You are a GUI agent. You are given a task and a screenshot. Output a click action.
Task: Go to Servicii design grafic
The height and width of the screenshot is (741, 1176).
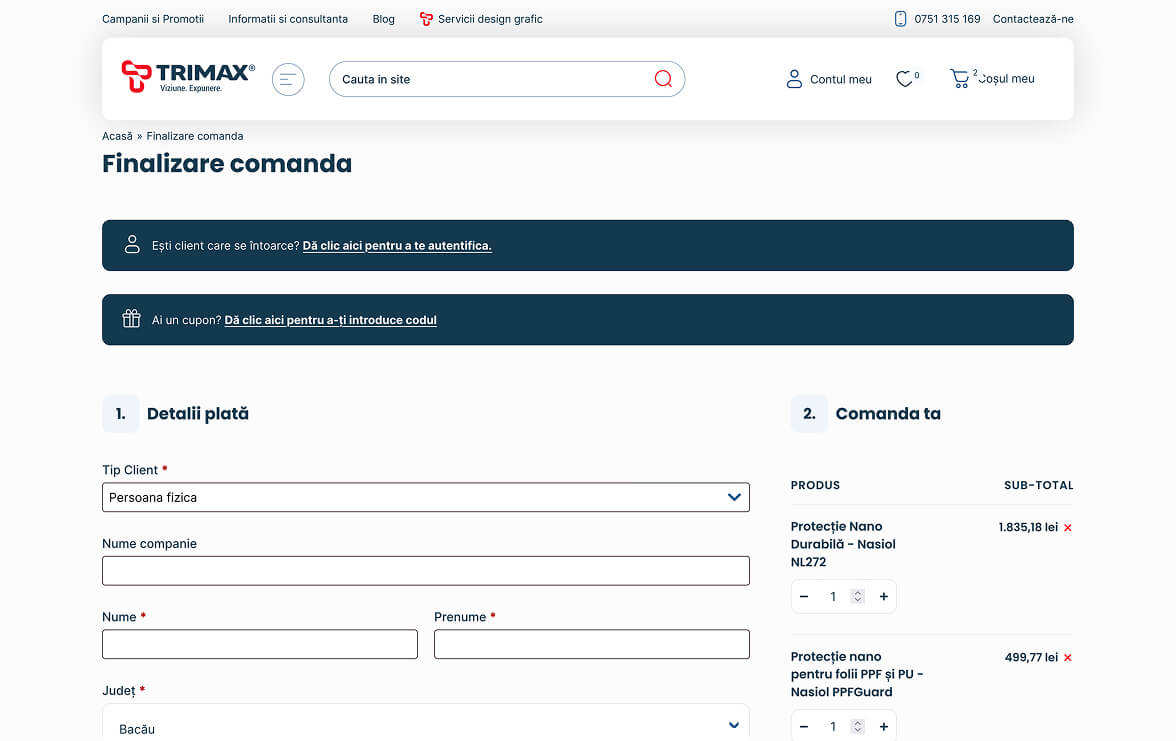(489, 19)
